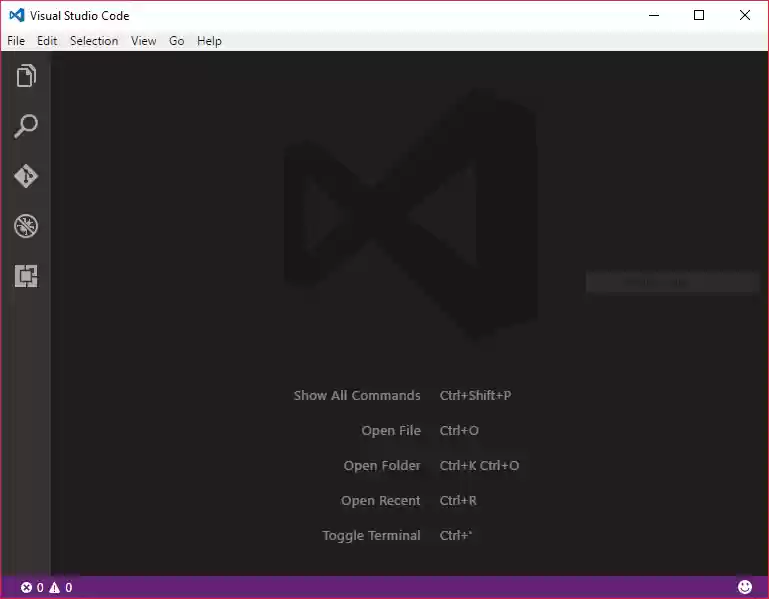
Task: Click the Open Recent label
Action: 381,501
